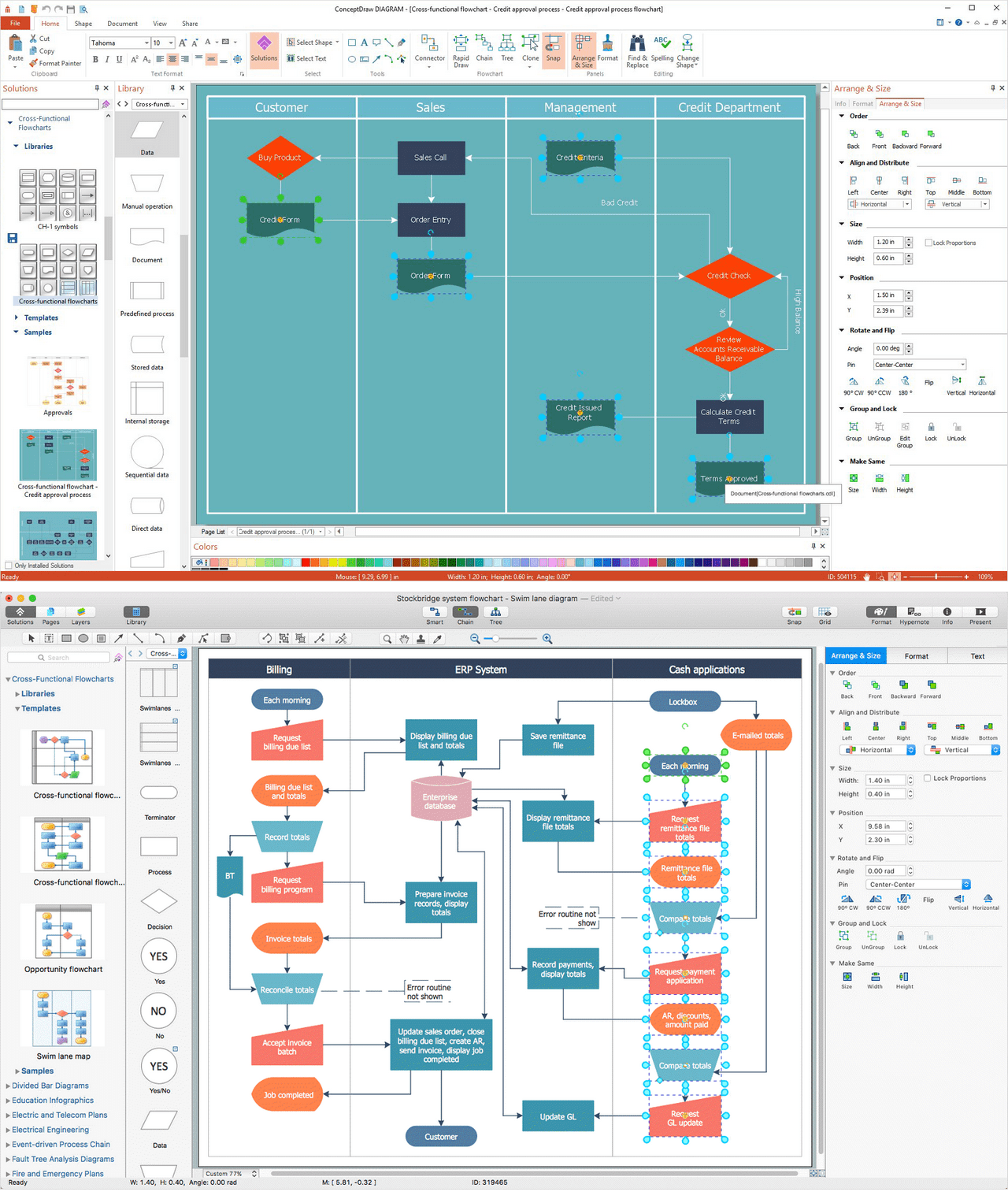1008x1199 pixels.
Task: Click the Find & Replace button
Action: coord(636,52)
